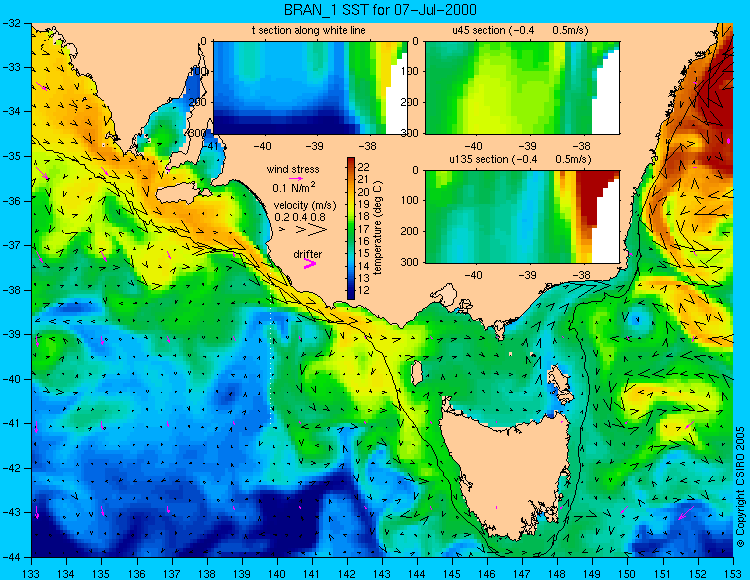This screenshot has width=750, height=580.
Task: Click the title BRAN_1 SST for 07-Jul-2000
Action: point(380,10)
